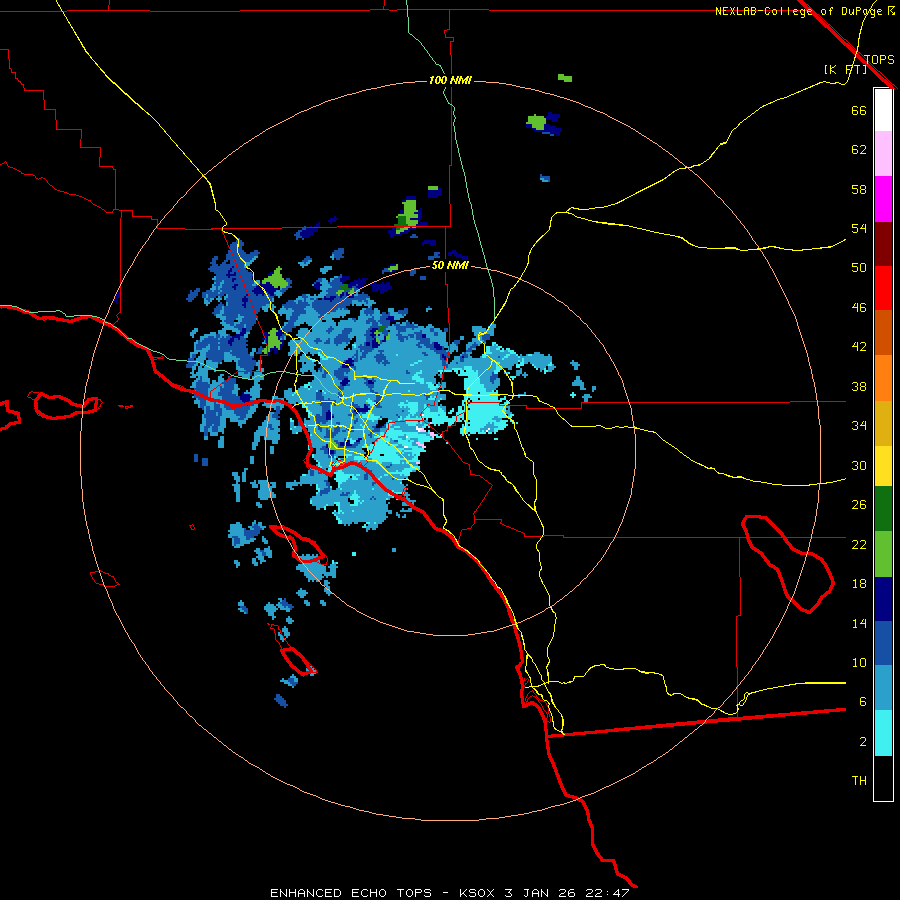Click the "TOPS" legend title
Screen dimensions: 900x900
(x=879, y=59)
